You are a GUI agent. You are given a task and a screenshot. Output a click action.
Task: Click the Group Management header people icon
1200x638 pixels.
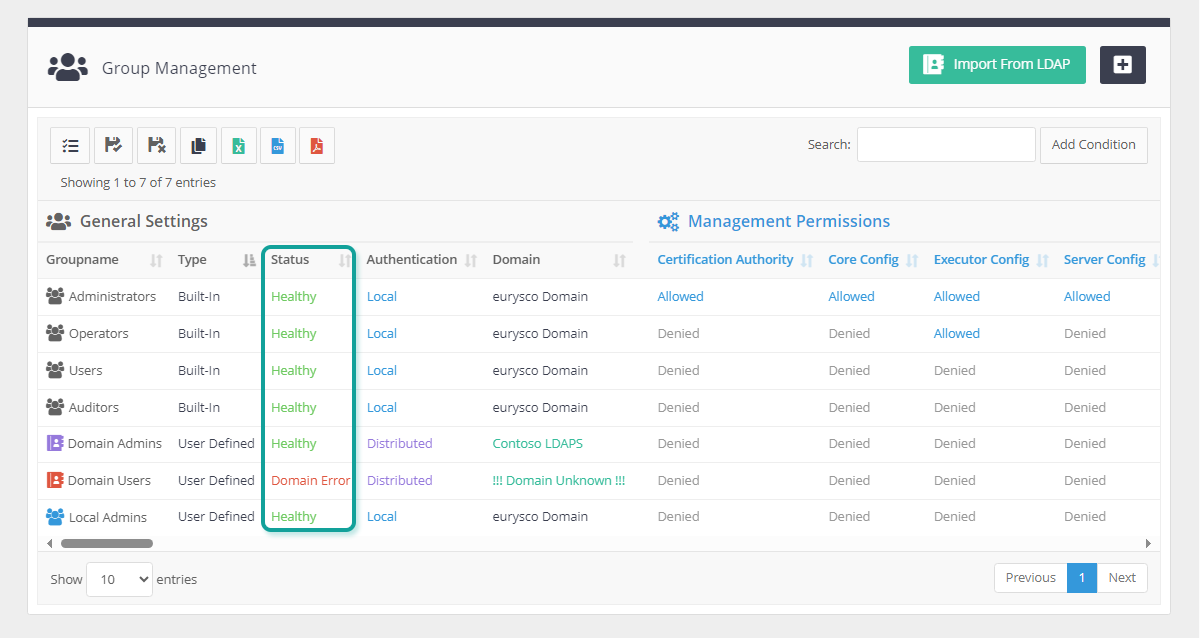[68, 67]
